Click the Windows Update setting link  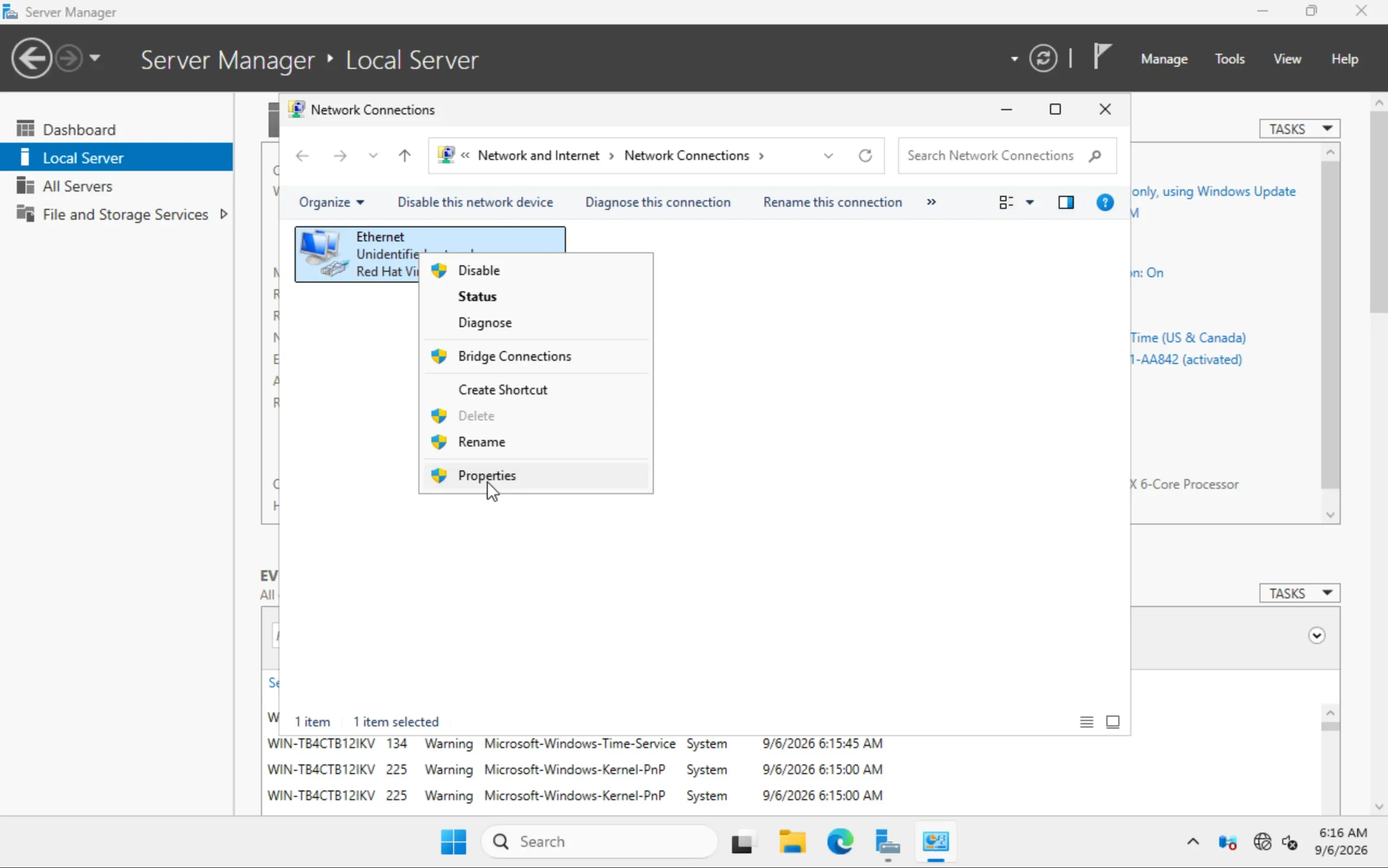[x=1213, y=191]
